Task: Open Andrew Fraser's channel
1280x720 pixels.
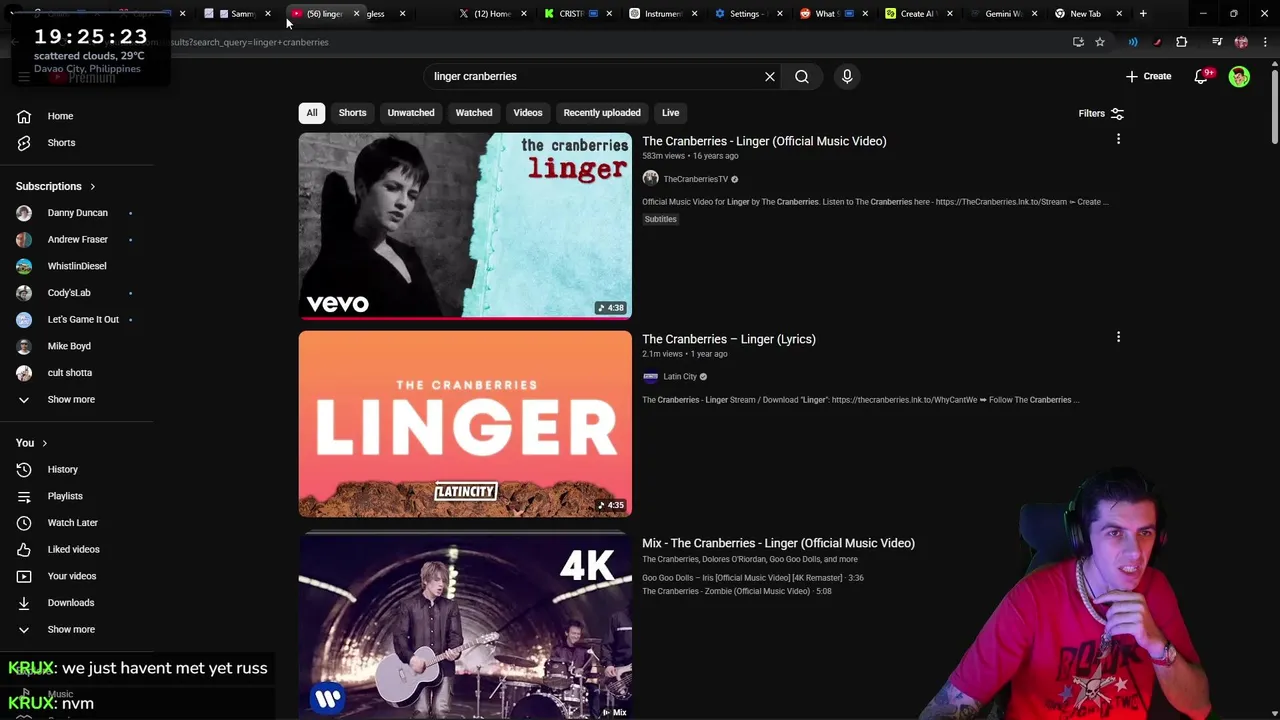Action: pos(75,240)
